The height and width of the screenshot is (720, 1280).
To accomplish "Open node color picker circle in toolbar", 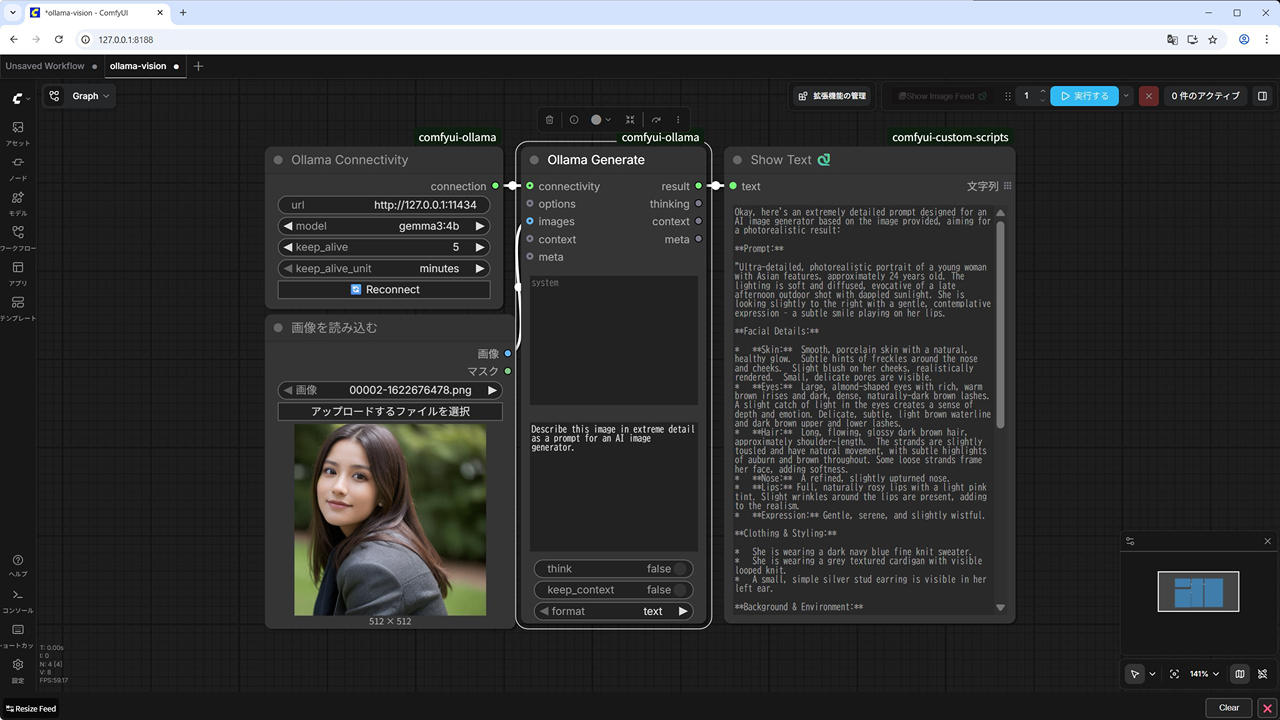I will 597,120.
